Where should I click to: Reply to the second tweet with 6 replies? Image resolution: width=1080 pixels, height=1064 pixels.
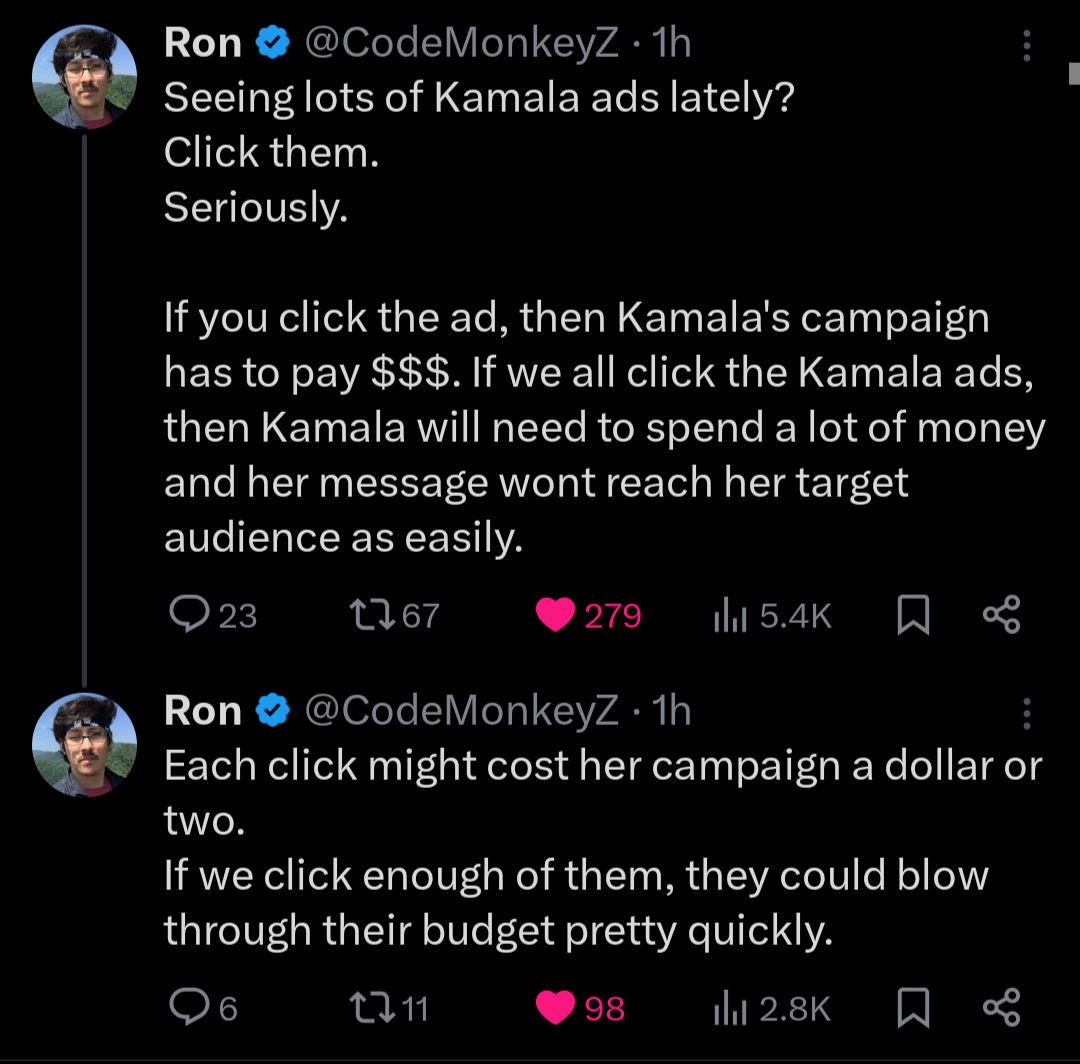(203, 1008)
